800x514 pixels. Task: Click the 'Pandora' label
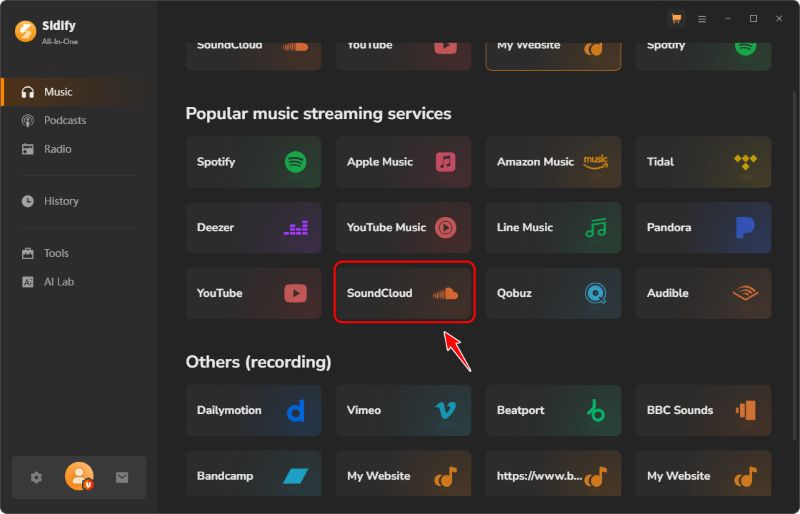[669, 228]
